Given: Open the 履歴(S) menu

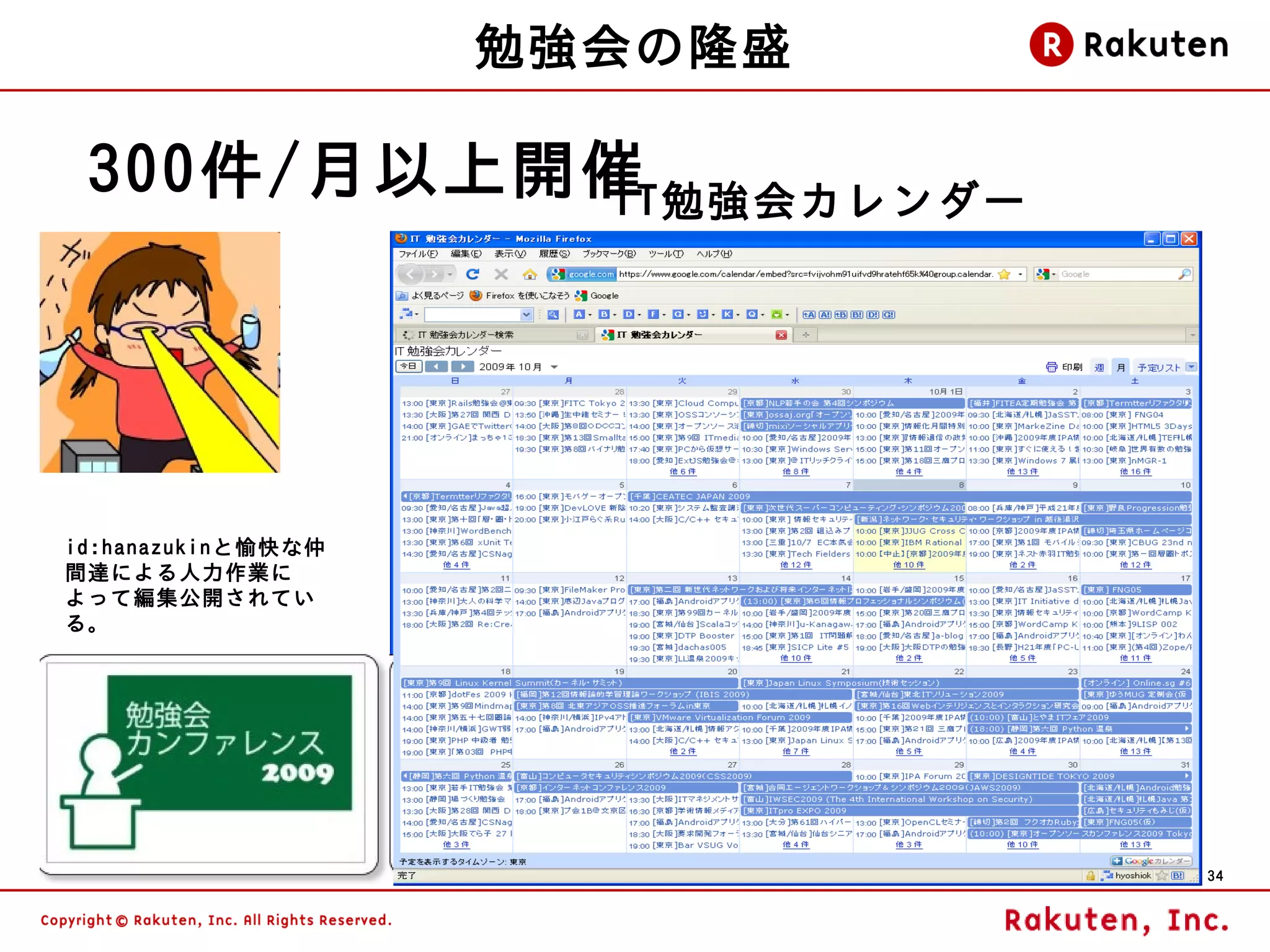Looking at the screenshot, I should [x=554, y=254].
